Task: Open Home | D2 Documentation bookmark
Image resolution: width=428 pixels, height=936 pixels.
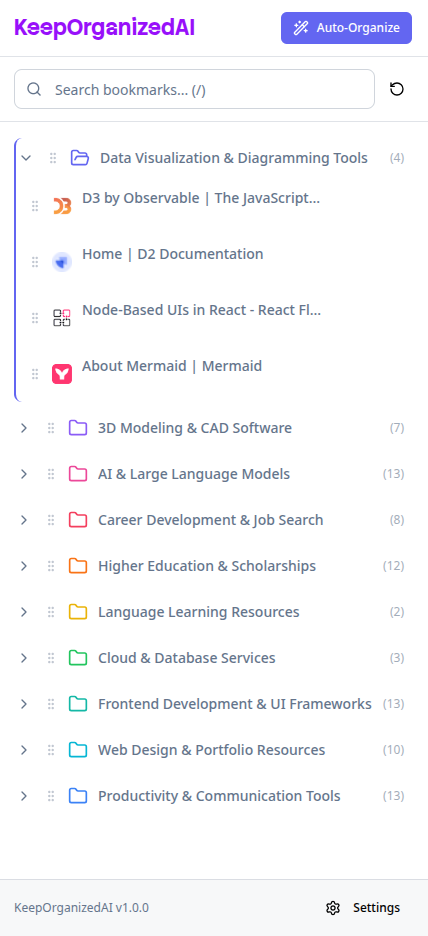Action: (173, 254)
